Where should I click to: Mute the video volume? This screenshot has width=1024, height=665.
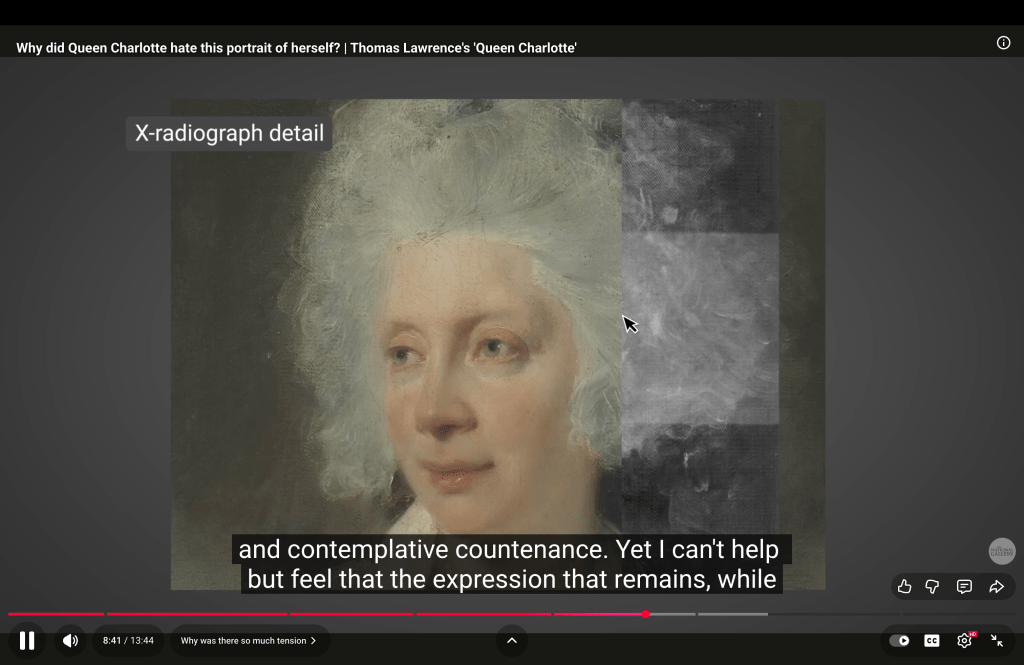[70, 640]
